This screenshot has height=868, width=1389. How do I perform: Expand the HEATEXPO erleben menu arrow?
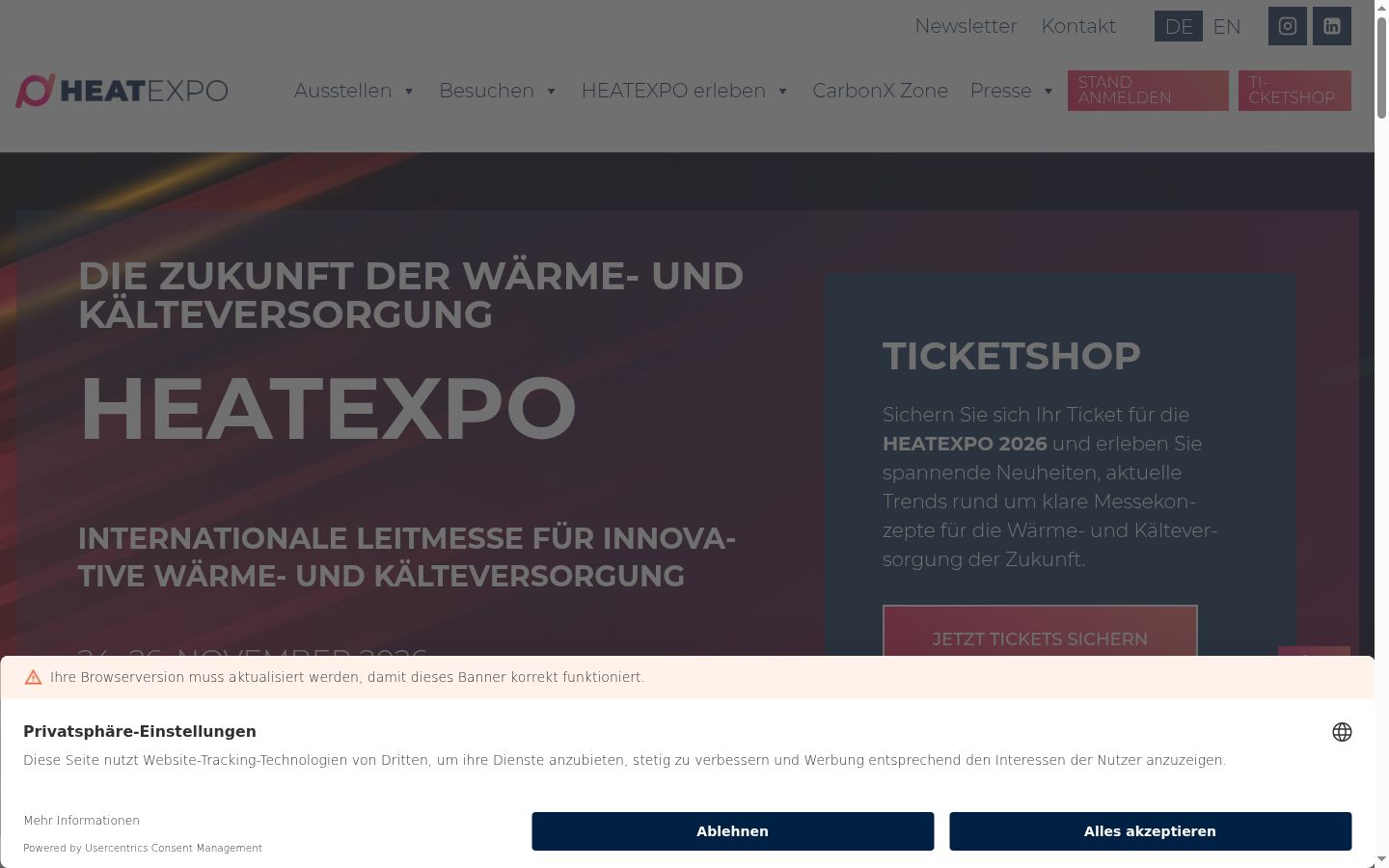pos(783,91)
